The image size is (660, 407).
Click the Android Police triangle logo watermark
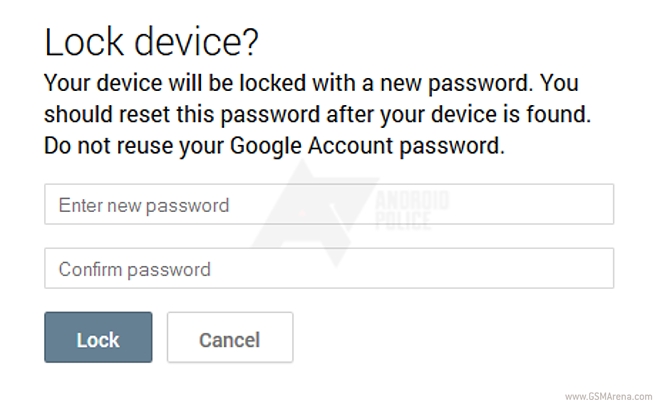click(x=305, y=215)
